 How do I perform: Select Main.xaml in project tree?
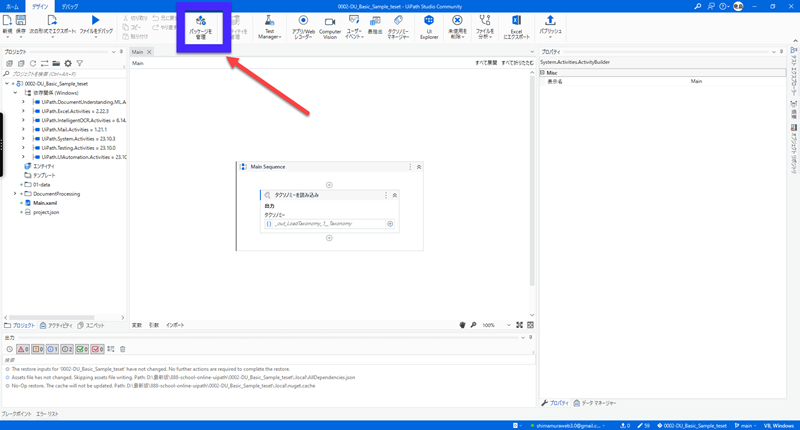(44, 203)
